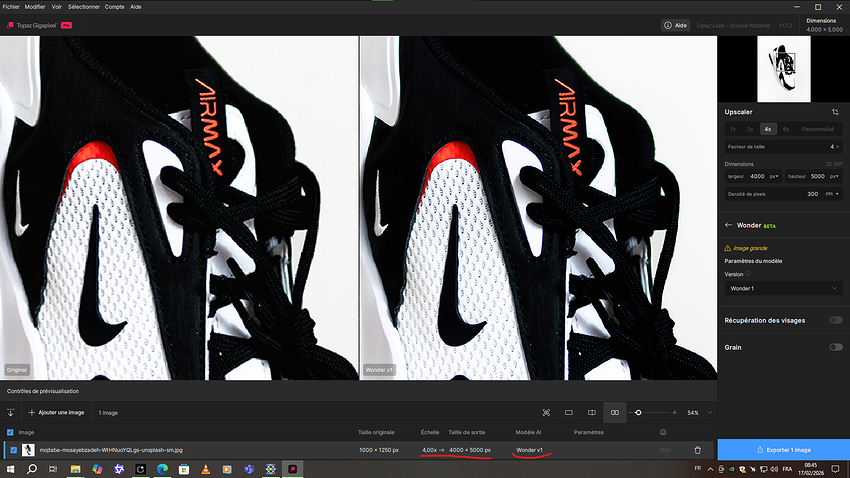Open the Sélectionner menu

click(83, 7)
